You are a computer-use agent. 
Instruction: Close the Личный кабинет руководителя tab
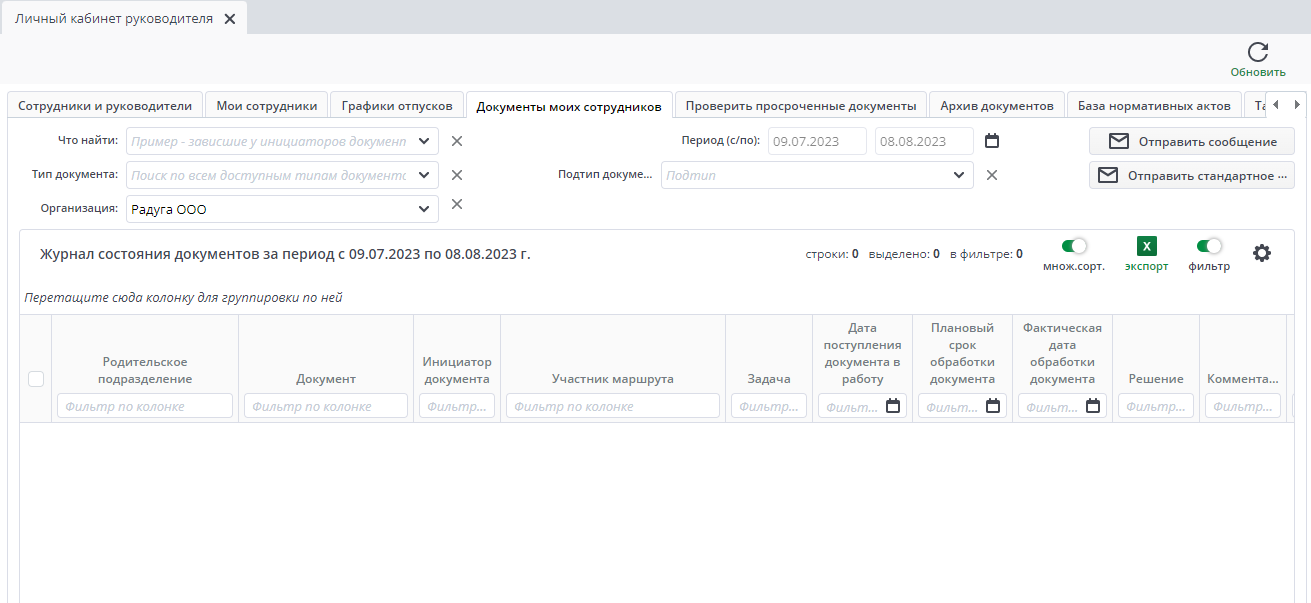230,19
